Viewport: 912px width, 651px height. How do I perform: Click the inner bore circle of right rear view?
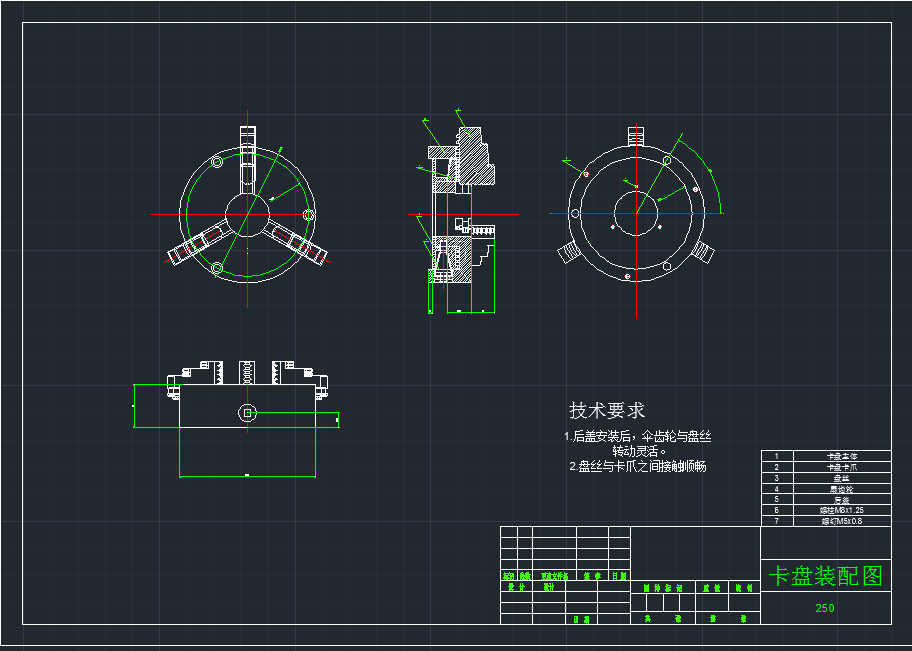tap(636, 214)
